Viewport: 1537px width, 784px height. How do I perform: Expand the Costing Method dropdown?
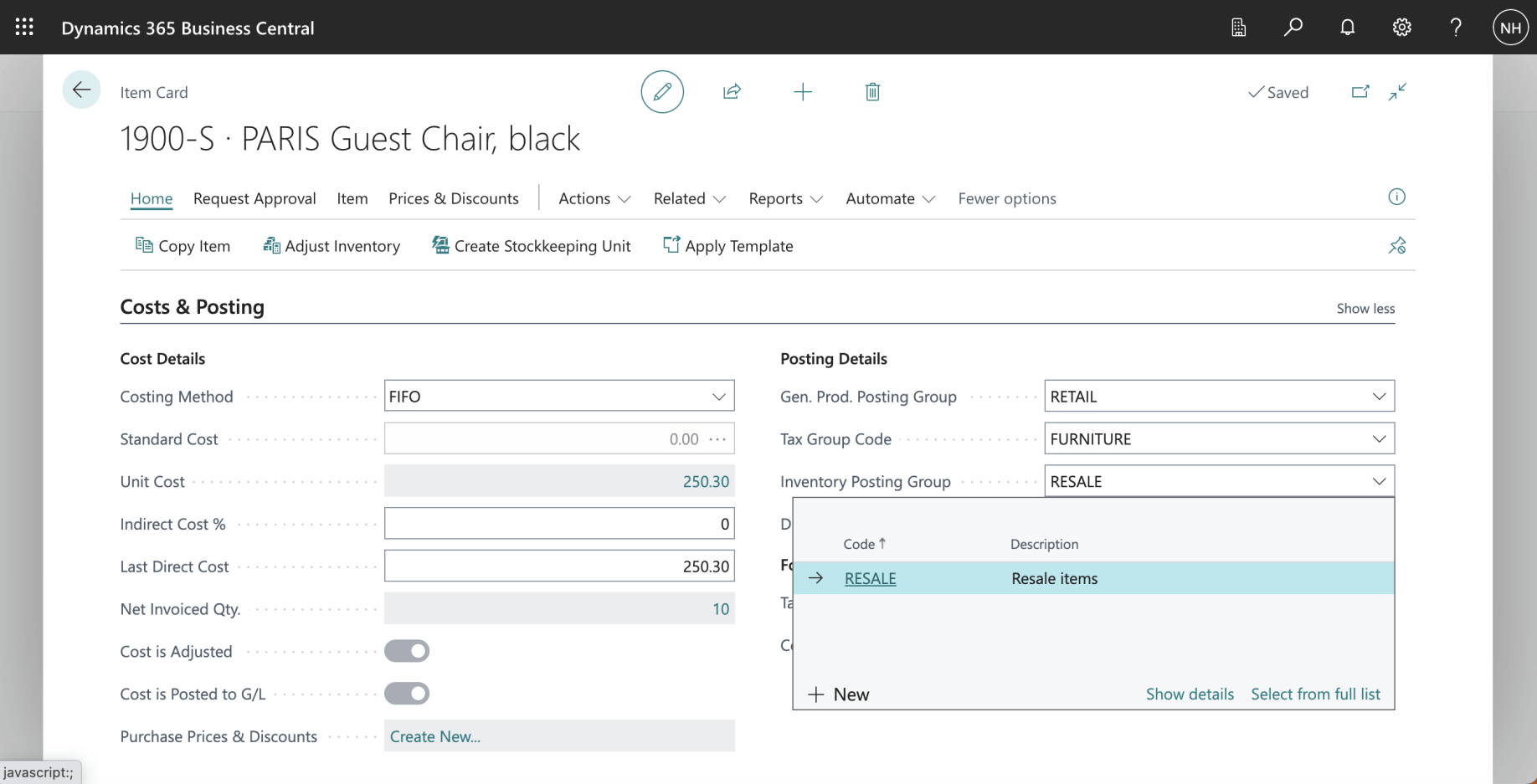tap(718, 397)
